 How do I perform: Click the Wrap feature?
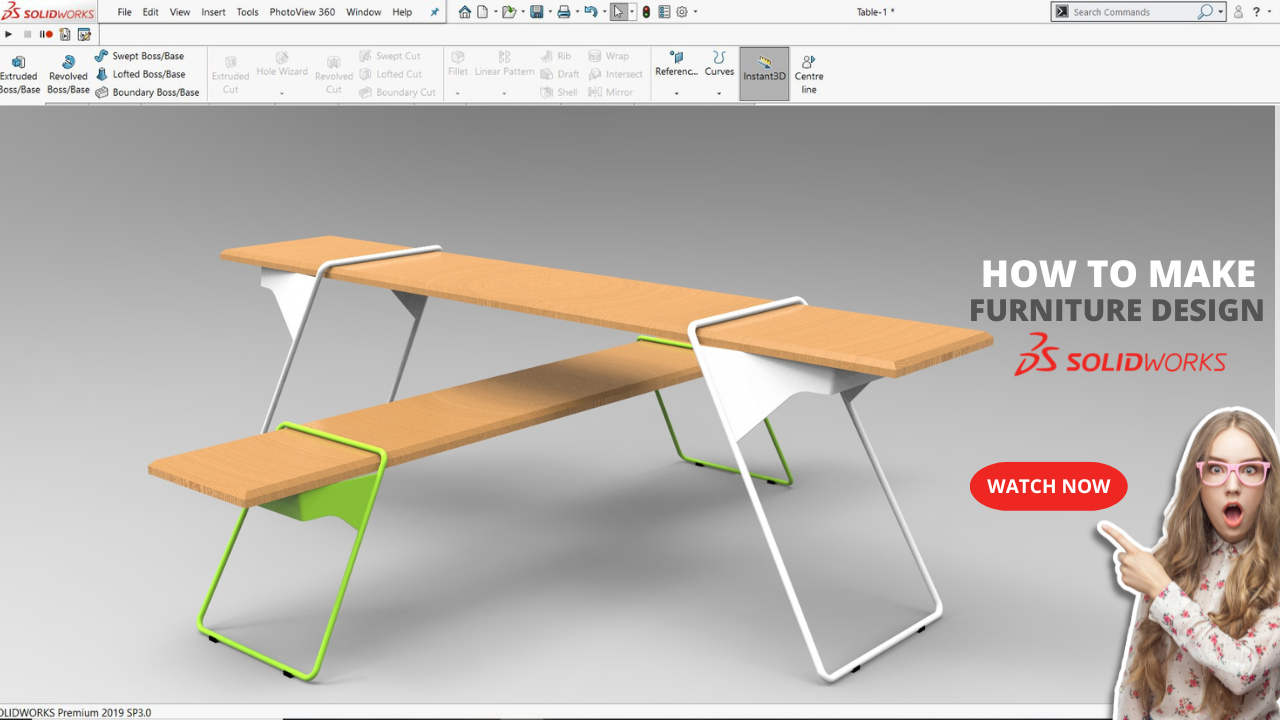click(x=609, y=56)
